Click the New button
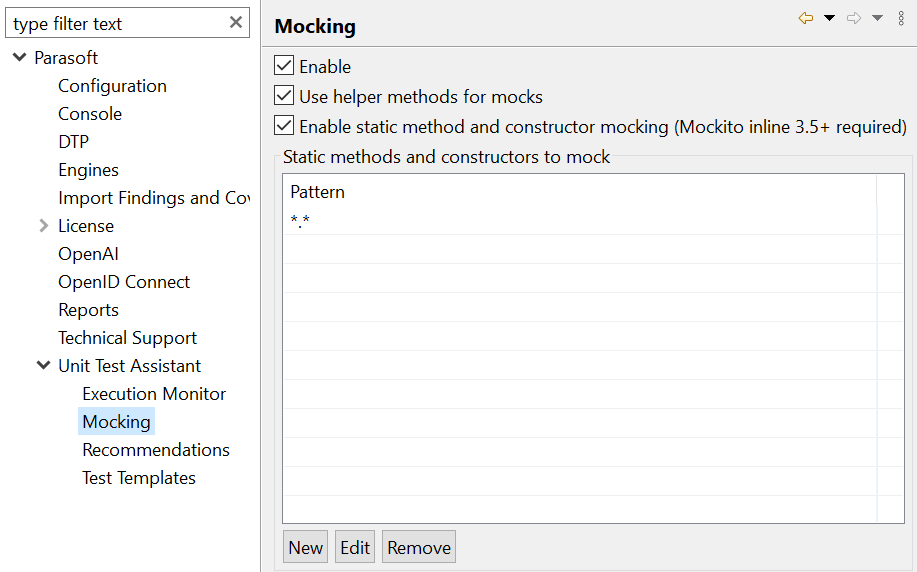The height and width of the screenshot is (572, 917). (305, 547)
